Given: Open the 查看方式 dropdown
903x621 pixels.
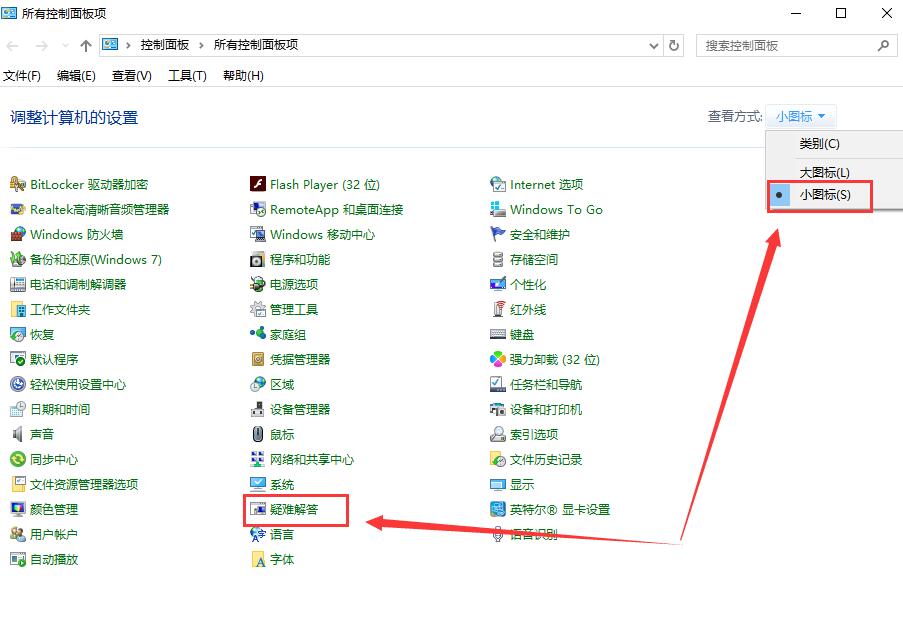Looking at the screenshot, I should 800,116.
